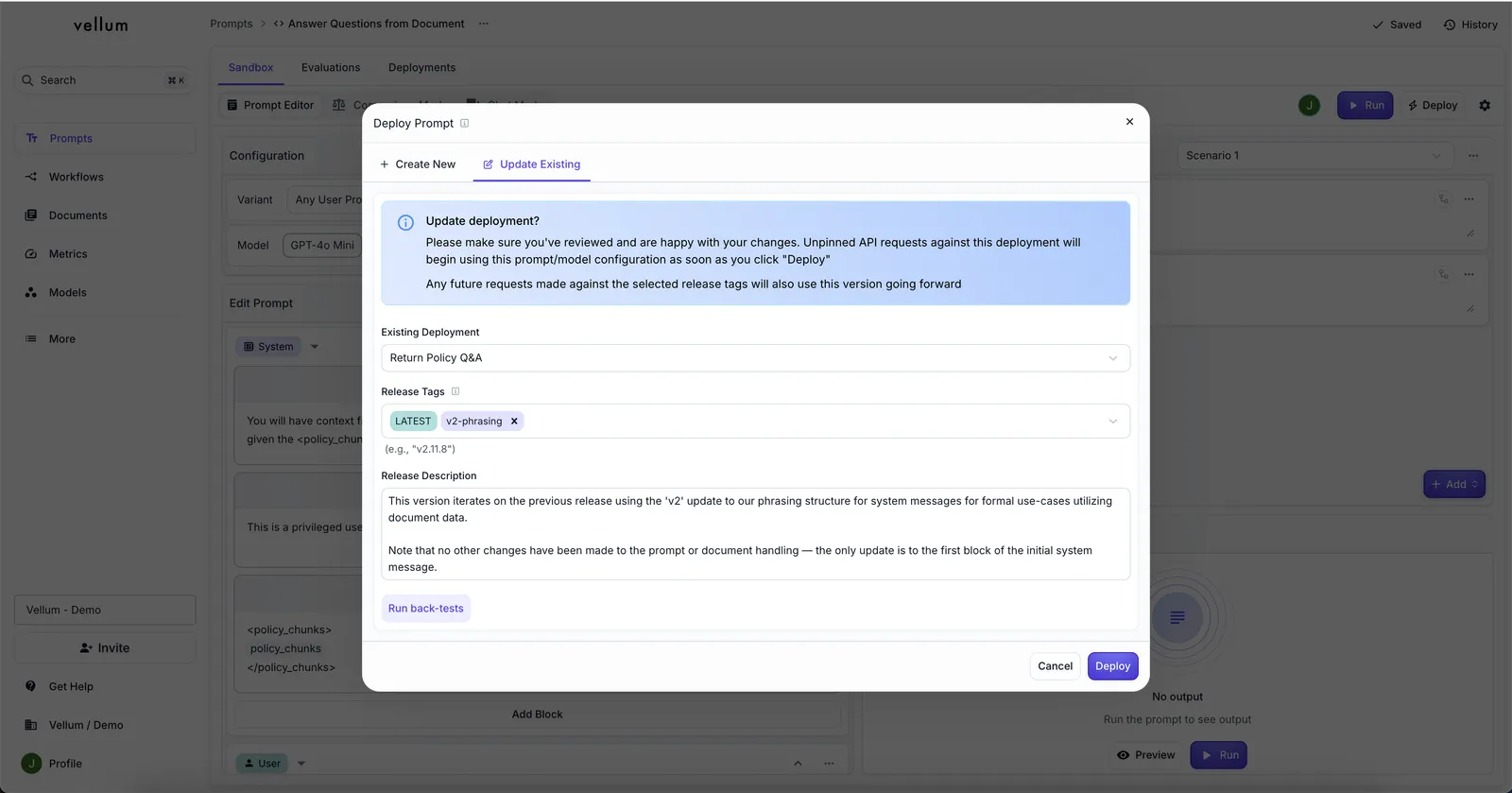This screenshot has width=1512, height=793.
Task: Click into the Release Description text area
Action: 755,534
